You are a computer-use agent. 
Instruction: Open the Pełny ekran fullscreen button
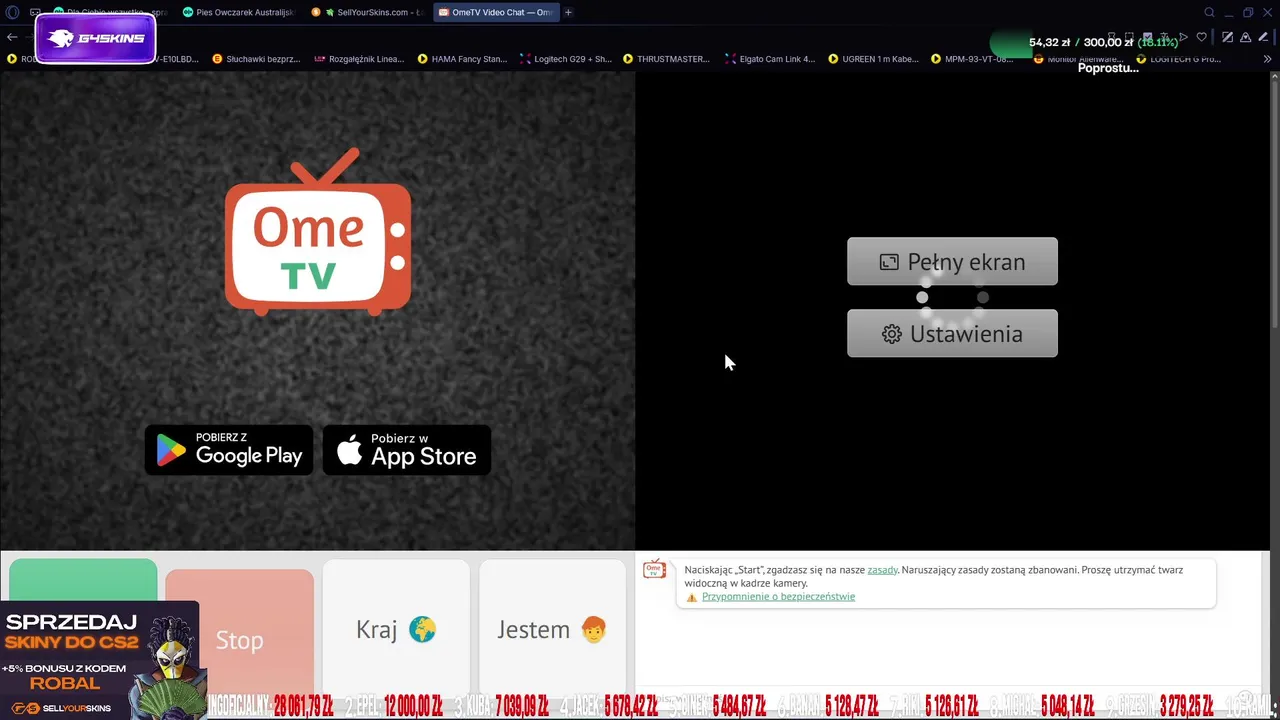[x=952, y=261]
